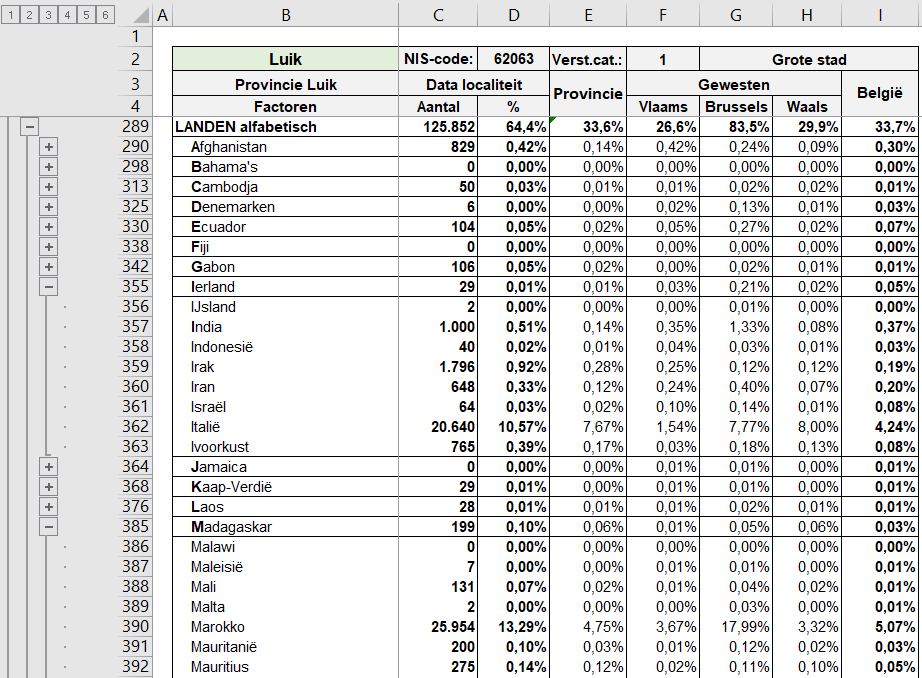
Task: Select column H header
Action: 807,15
